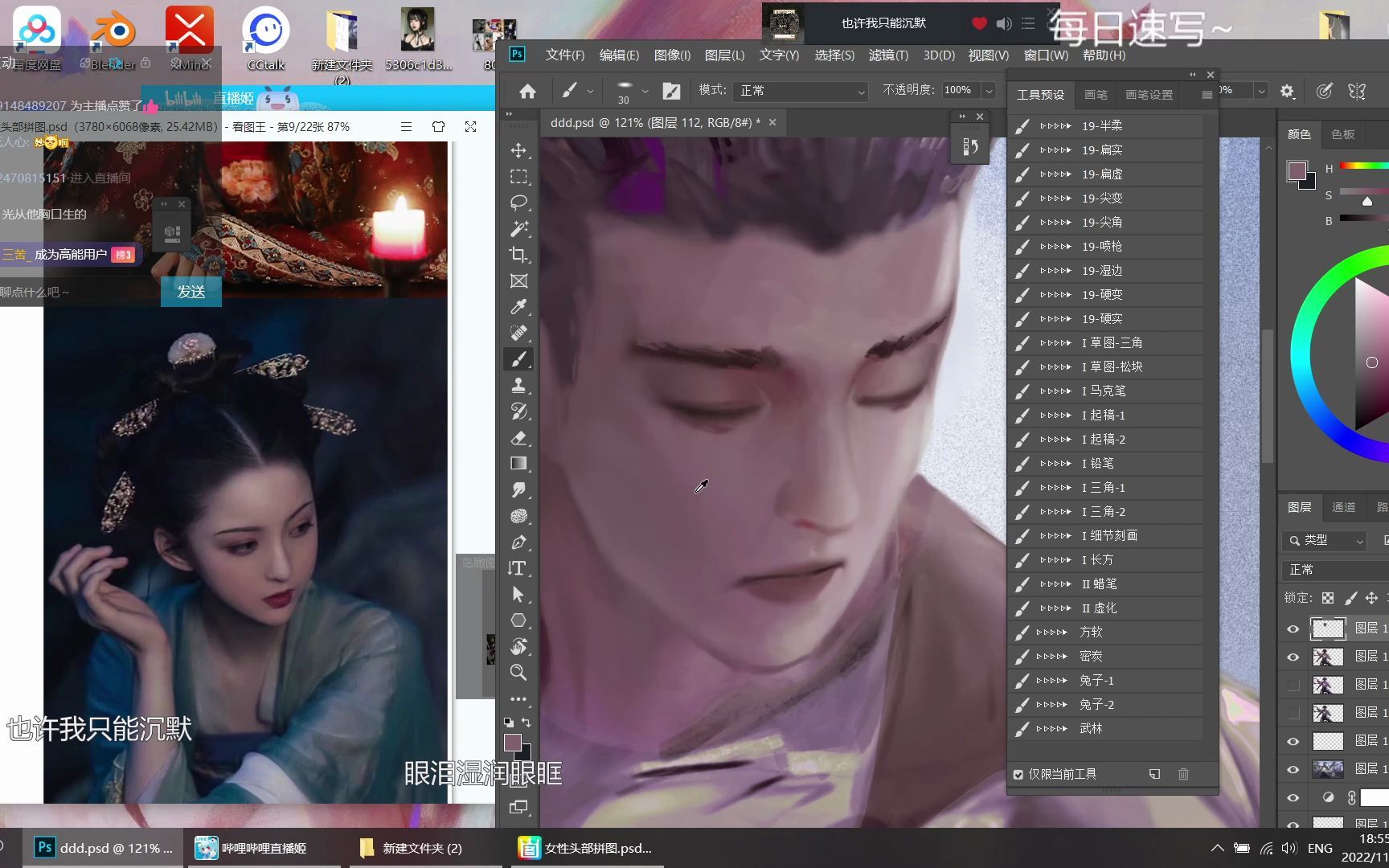Select the Path Selection tool
The width and height of the screenshot is (1389, 868).
point(518,595)
